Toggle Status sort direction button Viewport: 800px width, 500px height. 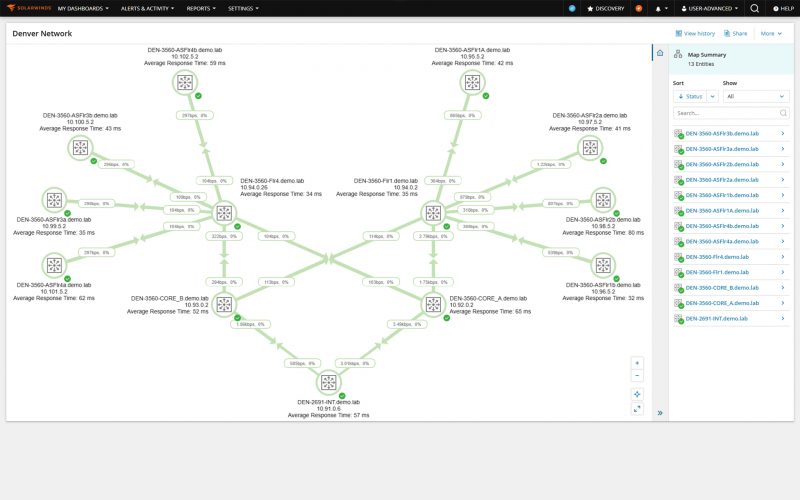tap(690, 96)
